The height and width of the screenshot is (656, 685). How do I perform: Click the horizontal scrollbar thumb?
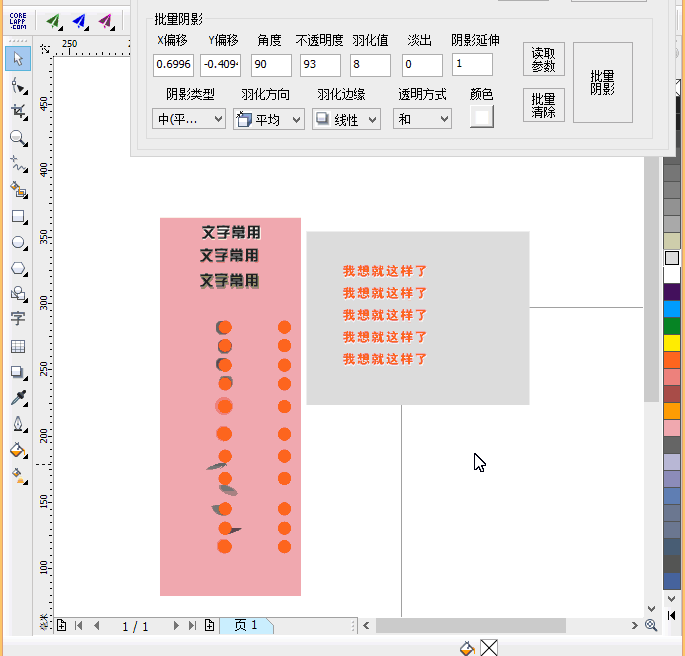point(471,625)
